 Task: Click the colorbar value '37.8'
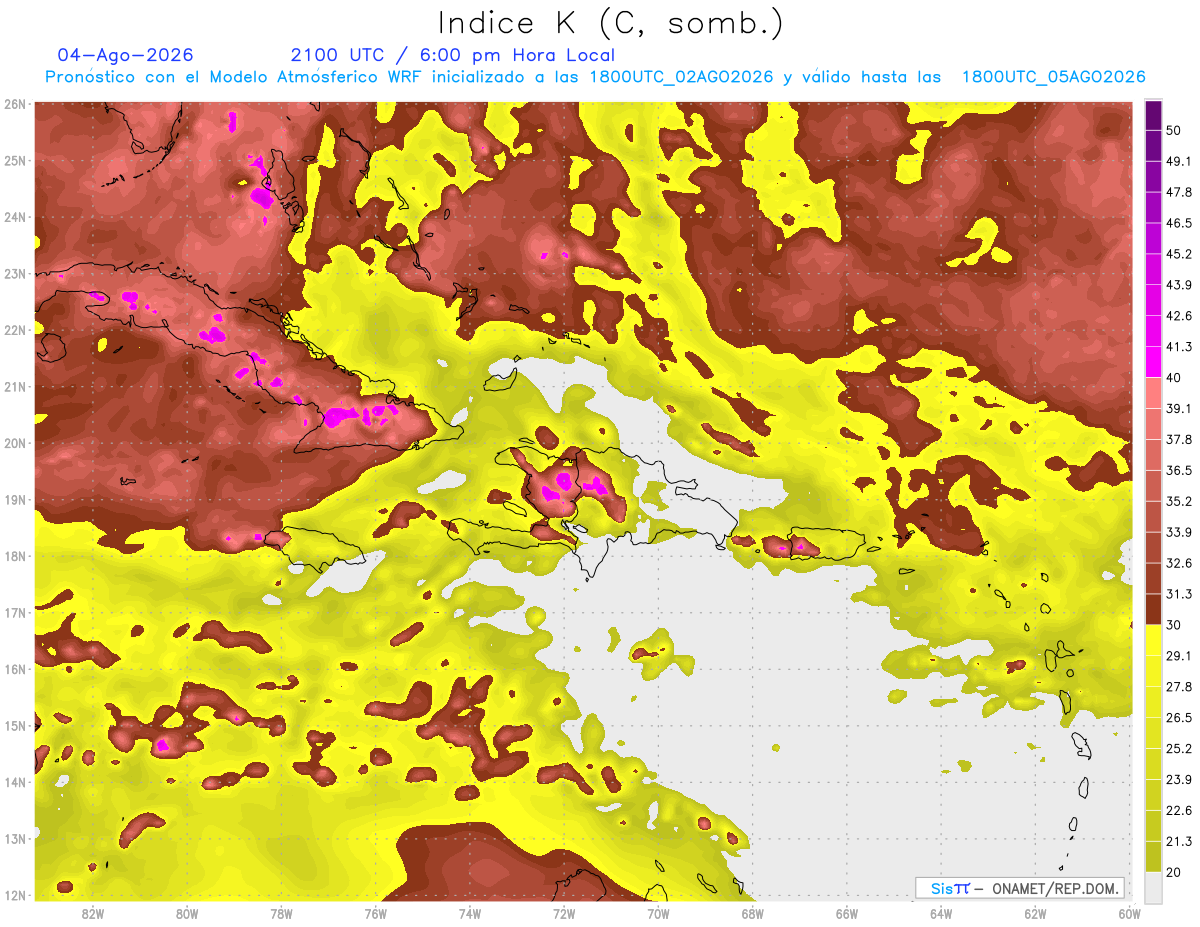(1179, 439)
